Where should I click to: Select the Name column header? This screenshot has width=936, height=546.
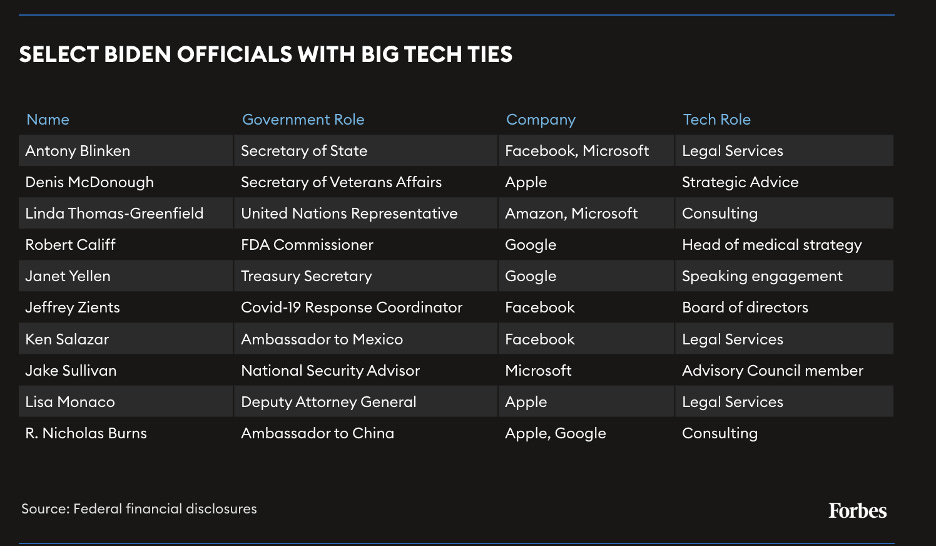tap(48, 119)
